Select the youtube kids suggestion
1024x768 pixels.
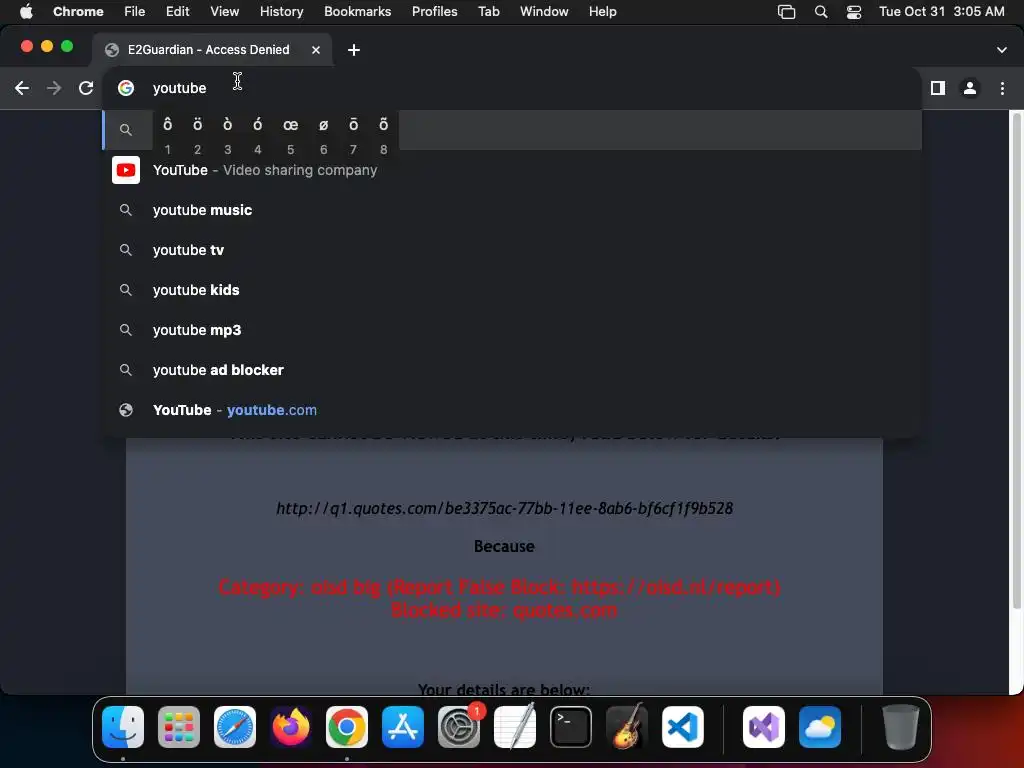[x=512, y=290]
